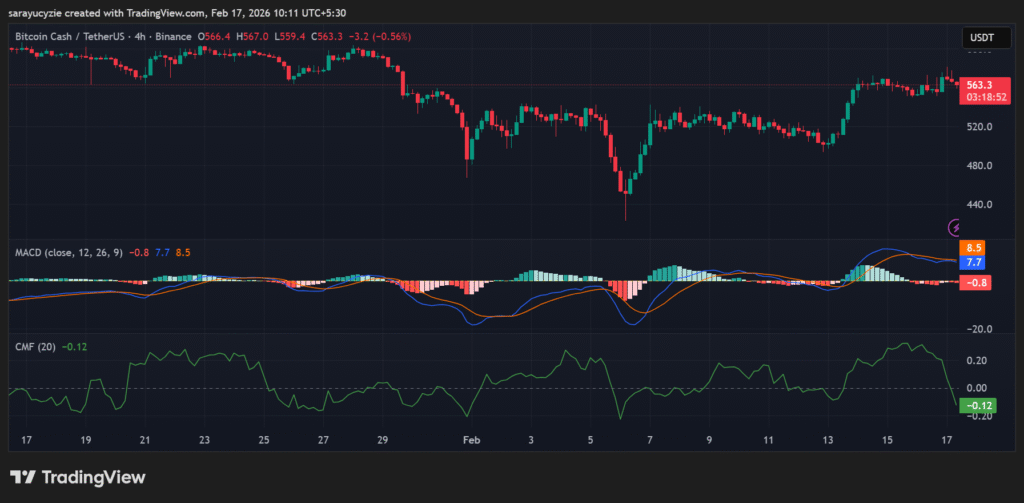
Task: Click the Feb label on time axis
Action: point(472,439)
